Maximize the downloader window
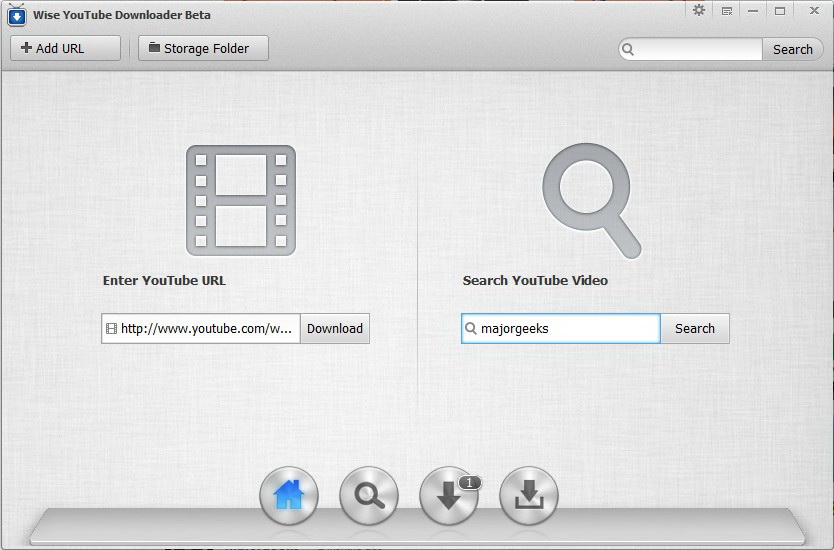This screenshot has width=834, height=550. [x=780, y=11]
